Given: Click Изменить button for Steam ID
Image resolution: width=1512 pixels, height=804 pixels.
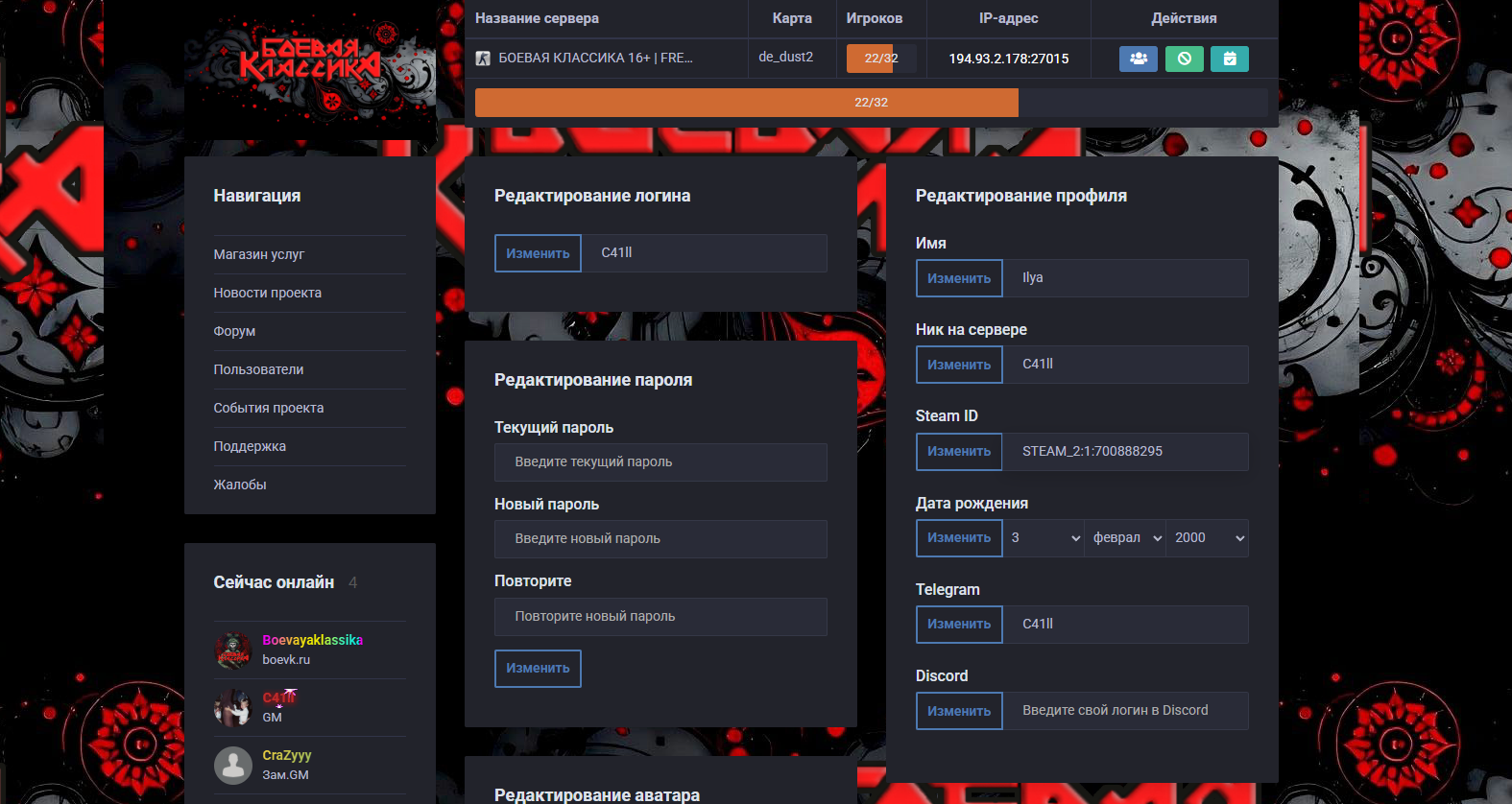Looking at the screenshot, I should 959,452.
